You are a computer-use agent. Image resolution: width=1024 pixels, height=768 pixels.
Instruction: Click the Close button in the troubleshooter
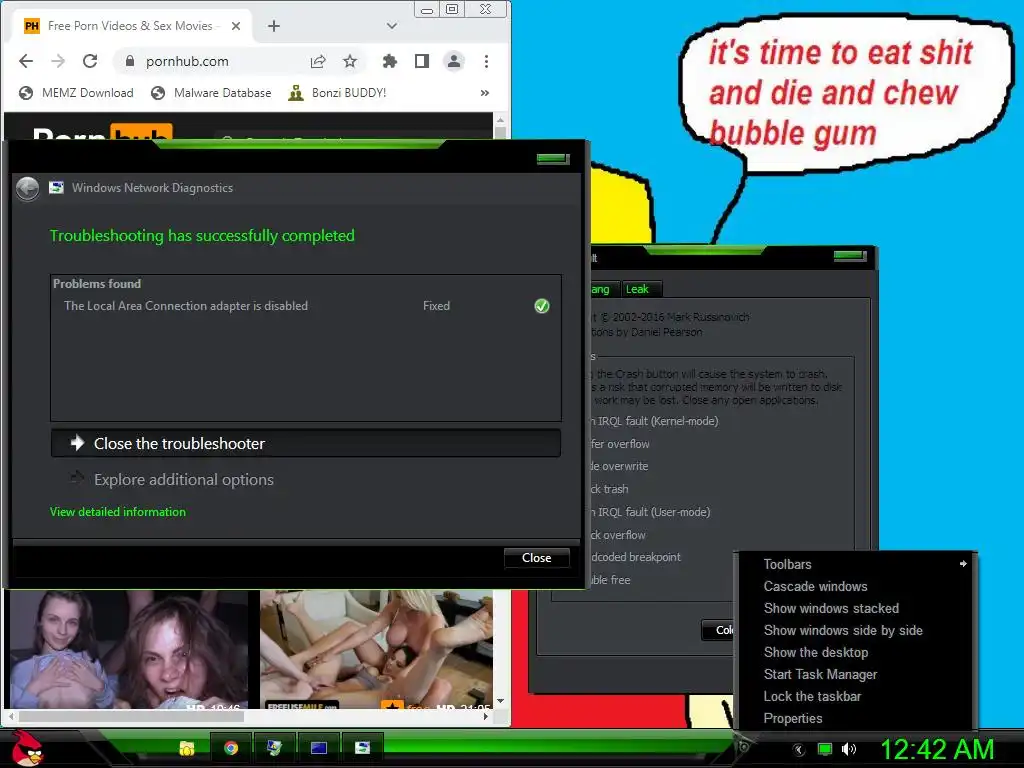click(536, 558)
